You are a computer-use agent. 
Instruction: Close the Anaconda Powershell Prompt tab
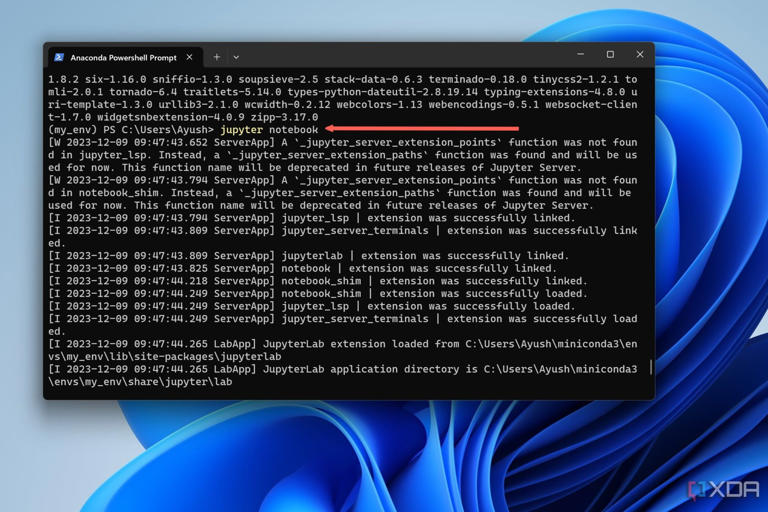[190, 57]
